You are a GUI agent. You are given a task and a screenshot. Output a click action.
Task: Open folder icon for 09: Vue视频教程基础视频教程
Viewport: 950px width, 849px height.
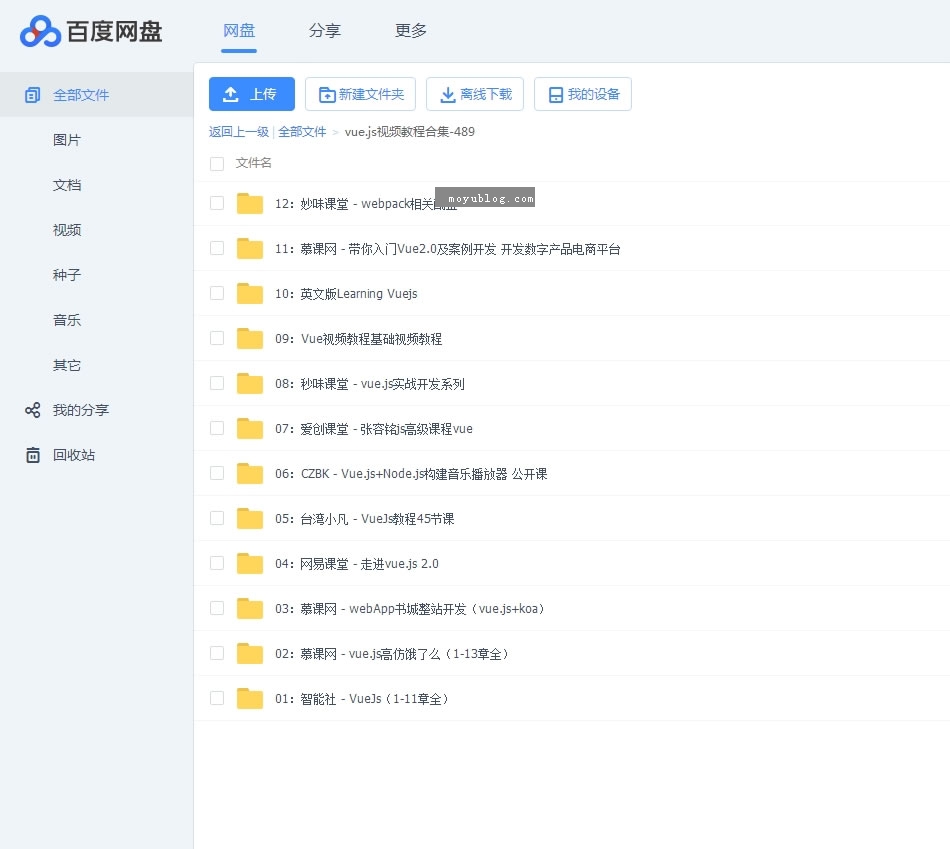[250, 339]
